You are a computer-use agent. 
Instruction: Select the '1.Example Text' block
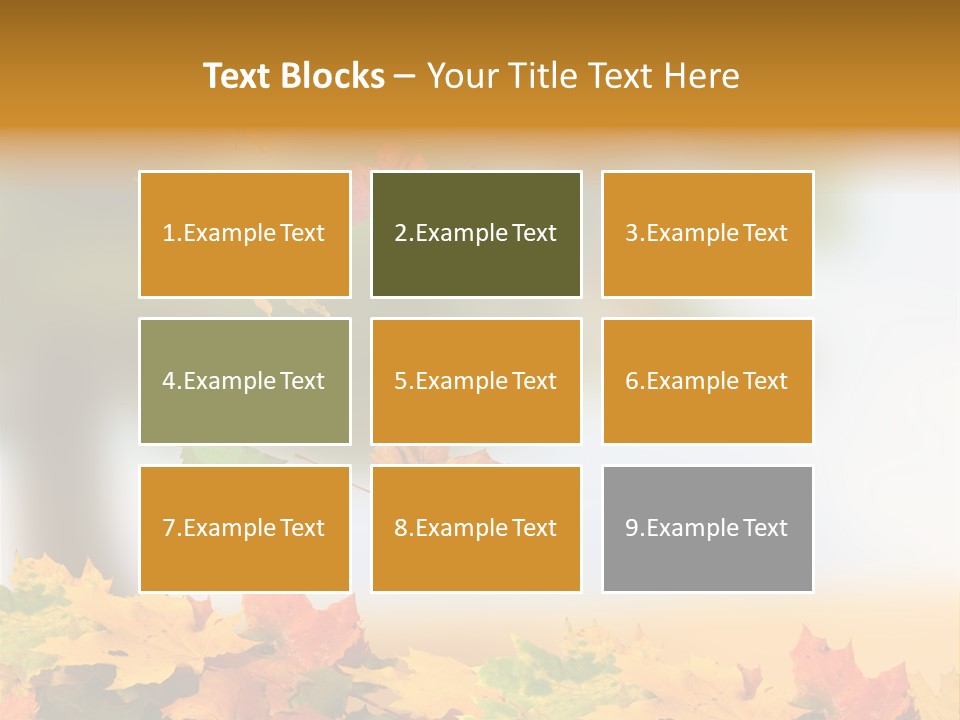point(245,234)
